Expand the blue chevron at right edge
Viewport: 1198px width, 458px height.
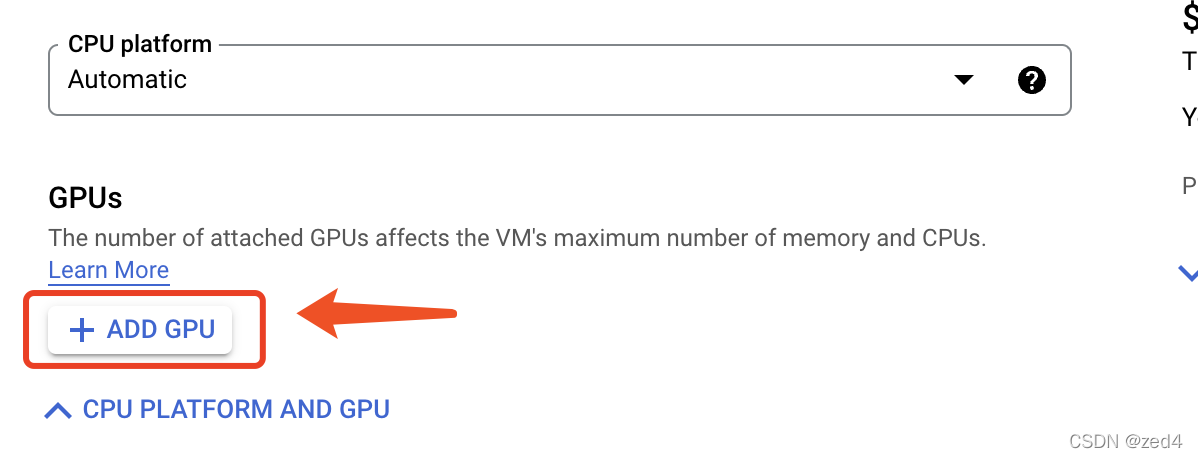pos(1188,272)
